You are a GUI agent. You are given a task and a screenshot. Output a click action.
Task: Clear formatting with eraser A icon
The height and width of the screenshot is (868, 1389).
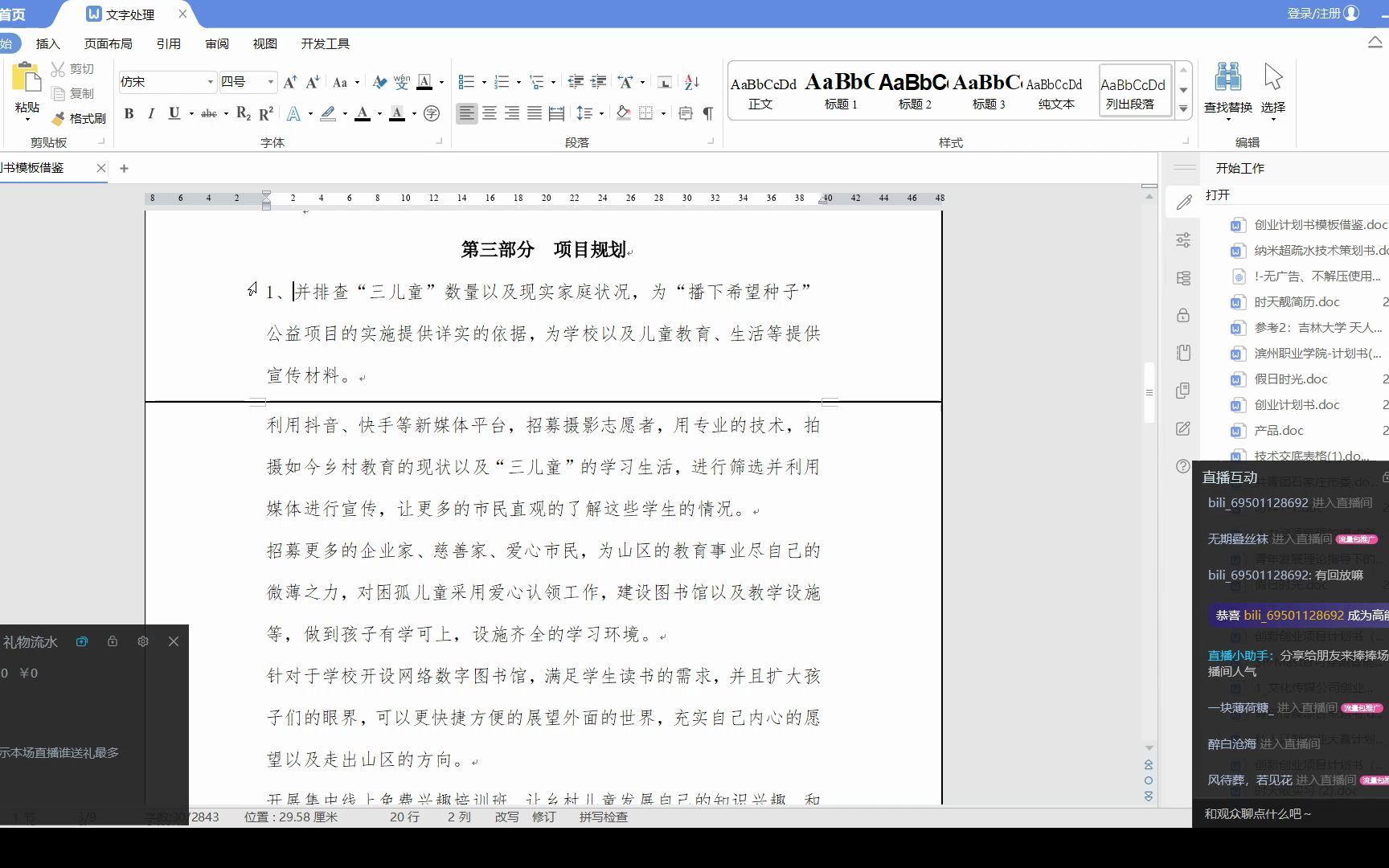(x=379, y=82)
